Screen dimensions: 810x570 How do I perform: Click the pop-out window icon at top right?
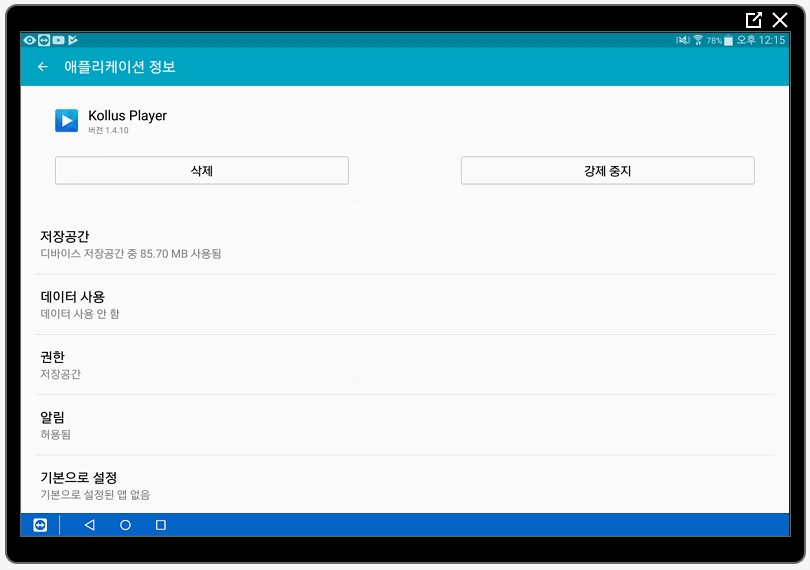pyautogui.click(x=754, y=20)
